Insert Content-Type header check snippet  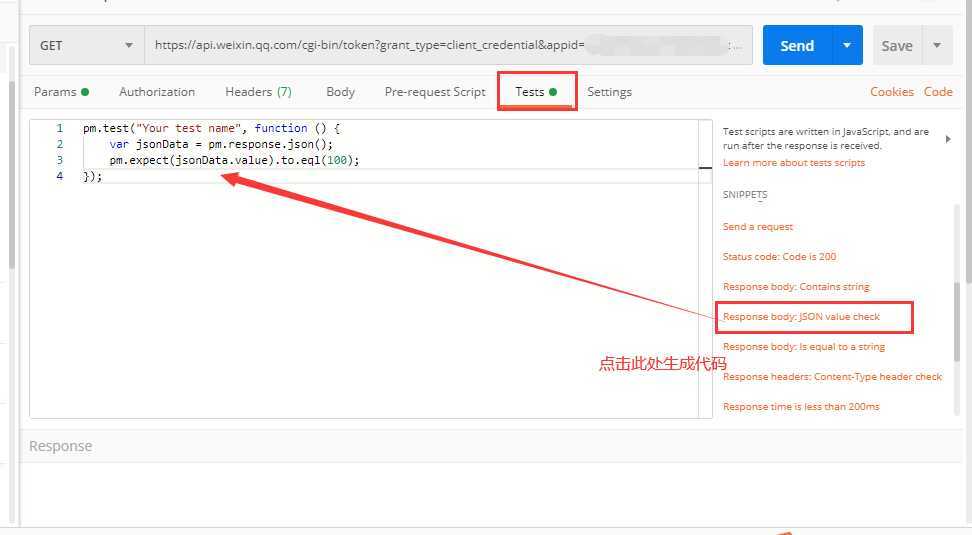point(832,376)
